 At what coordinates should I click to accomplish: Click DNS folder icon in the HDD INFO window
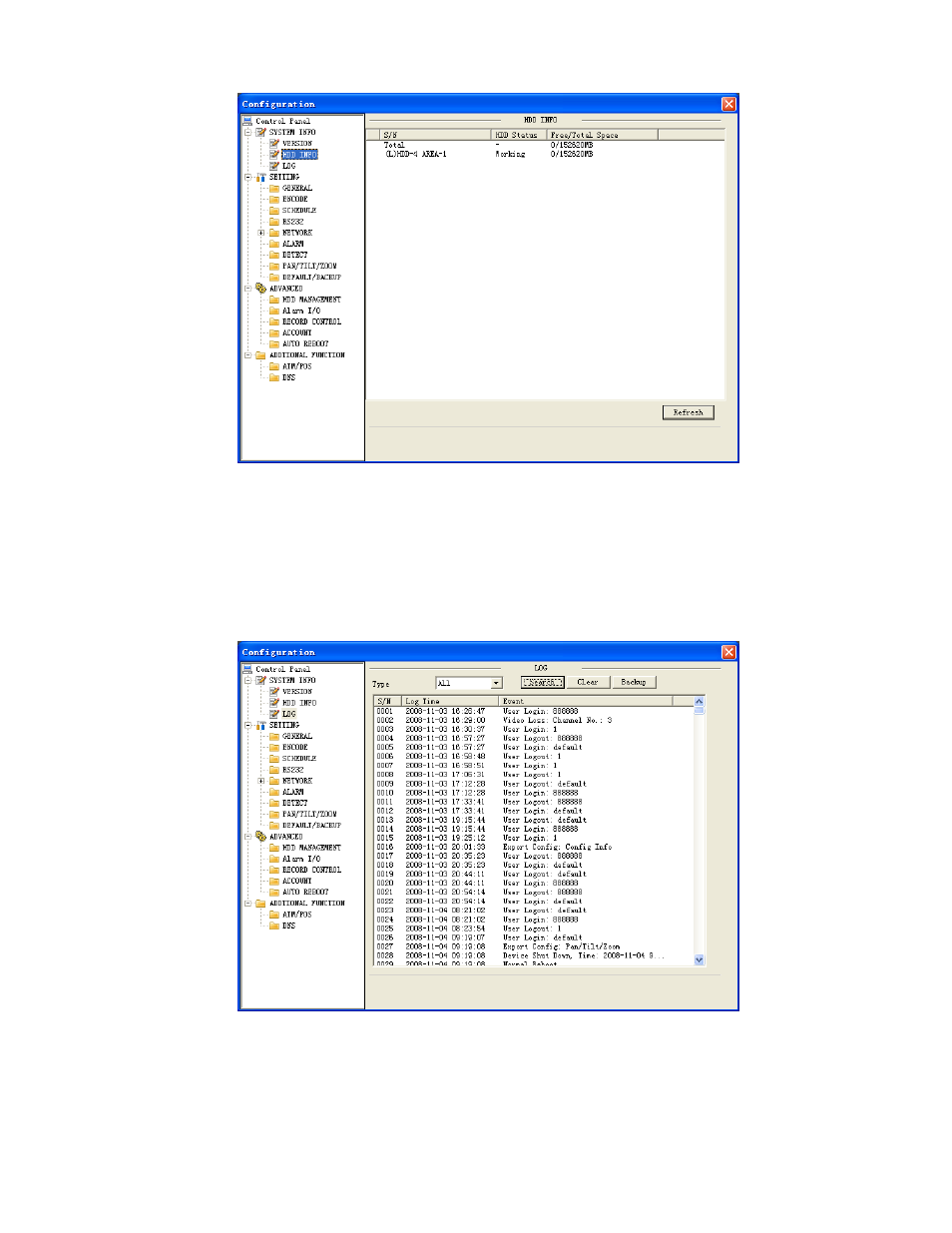pos(274,377)
